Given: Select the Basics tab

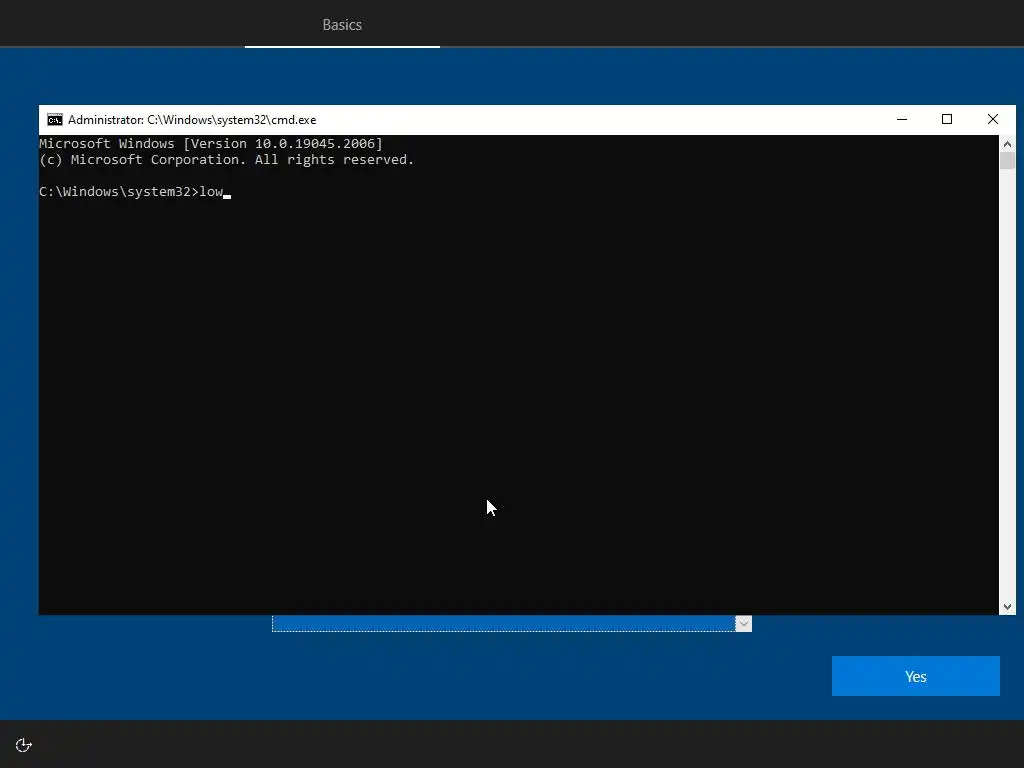Looking at the screenshot, I should point(342,25).
